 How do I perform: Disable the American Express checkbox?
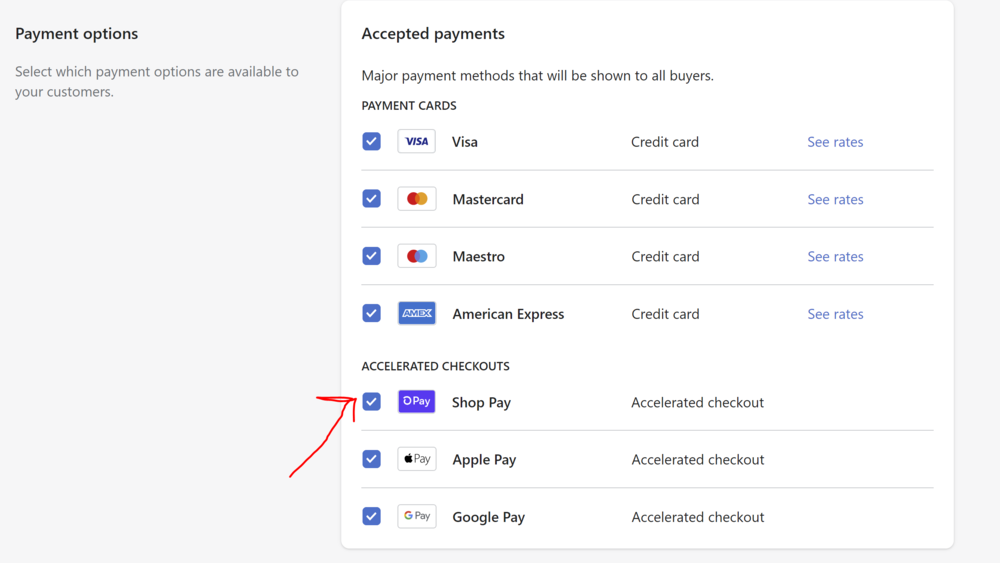click(x=371, y=313)
